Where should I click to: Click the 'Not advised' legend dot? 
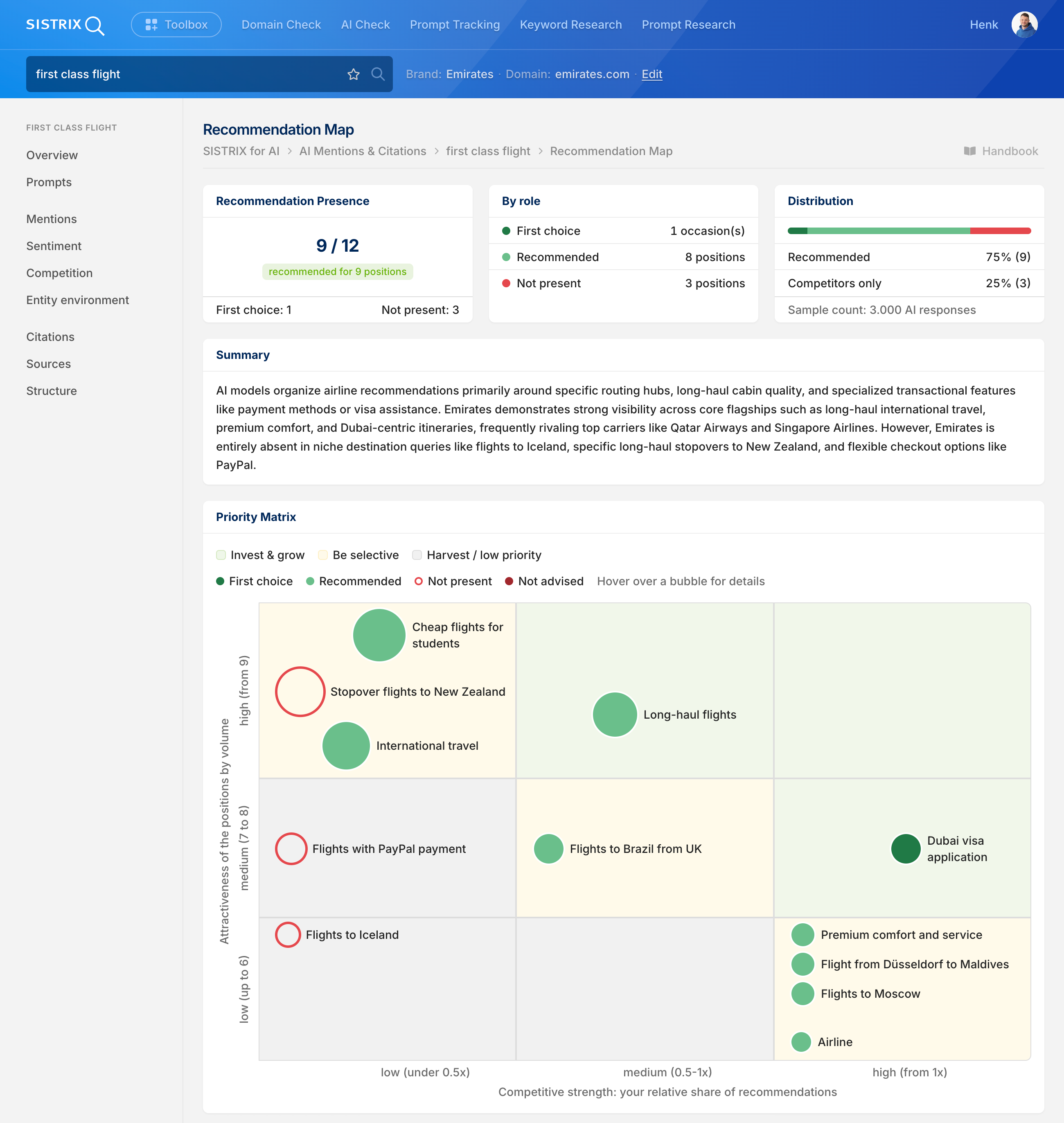509,582
